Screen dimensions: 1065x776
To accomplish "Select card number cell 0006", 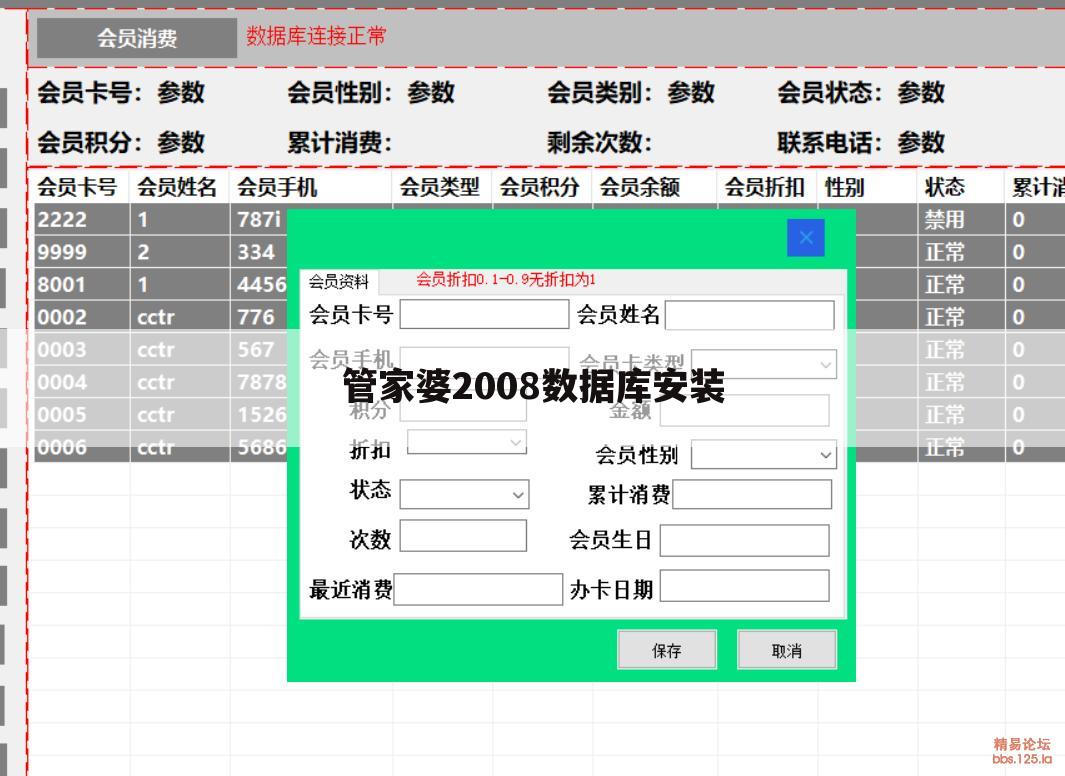I will tap(82, 447).
